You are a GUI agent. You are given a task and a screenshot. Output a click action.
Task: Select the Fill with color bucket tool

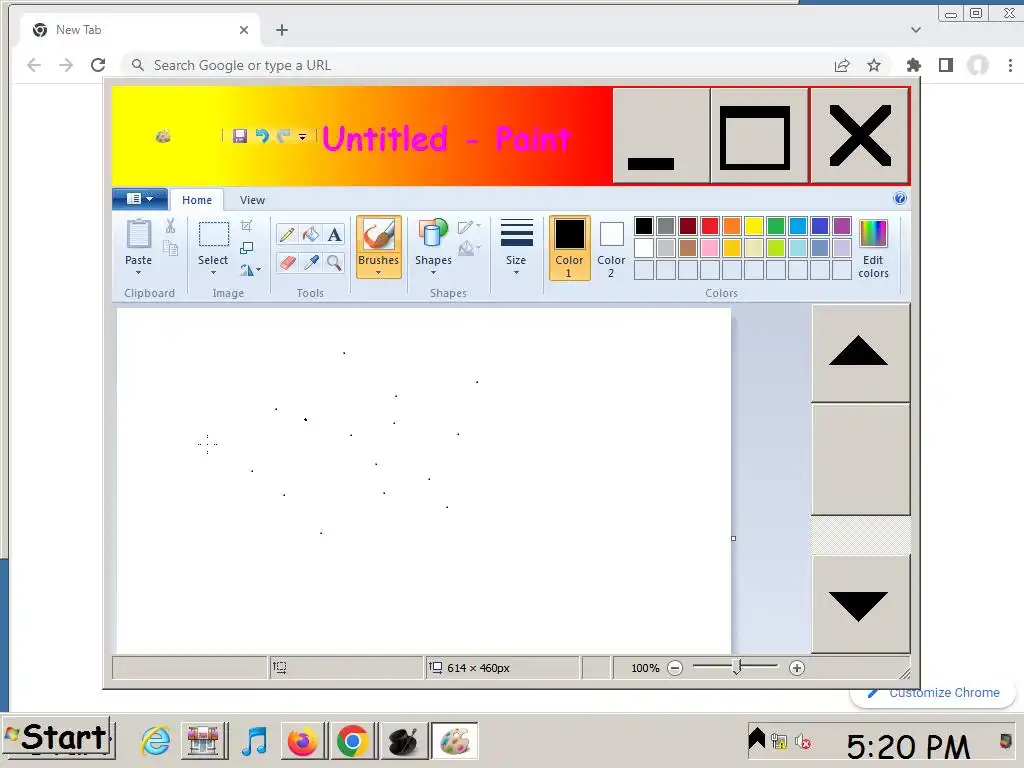tap(311, 234)
